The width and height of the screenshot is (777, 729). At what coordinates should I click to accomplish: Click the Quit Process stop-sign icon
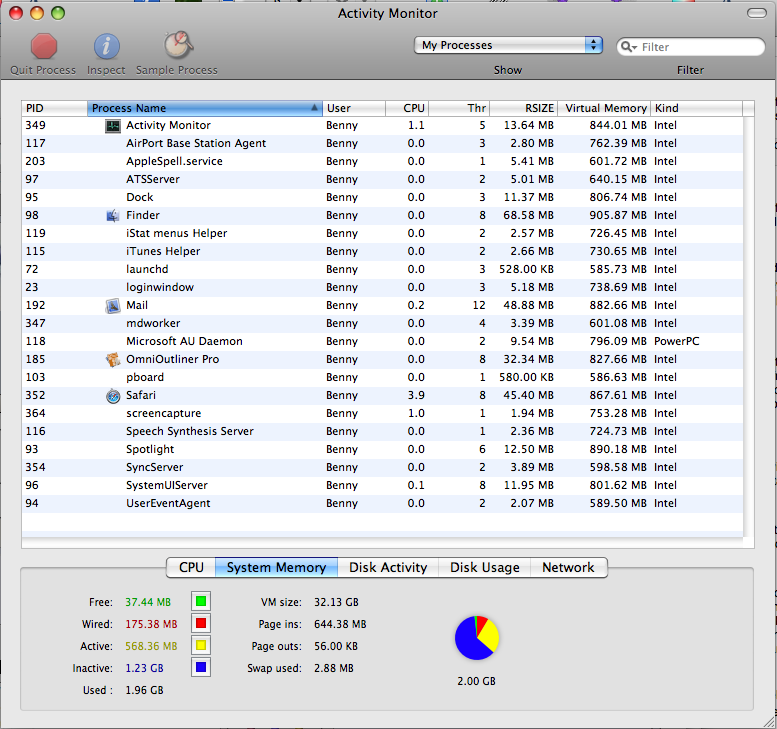[44, 47]
